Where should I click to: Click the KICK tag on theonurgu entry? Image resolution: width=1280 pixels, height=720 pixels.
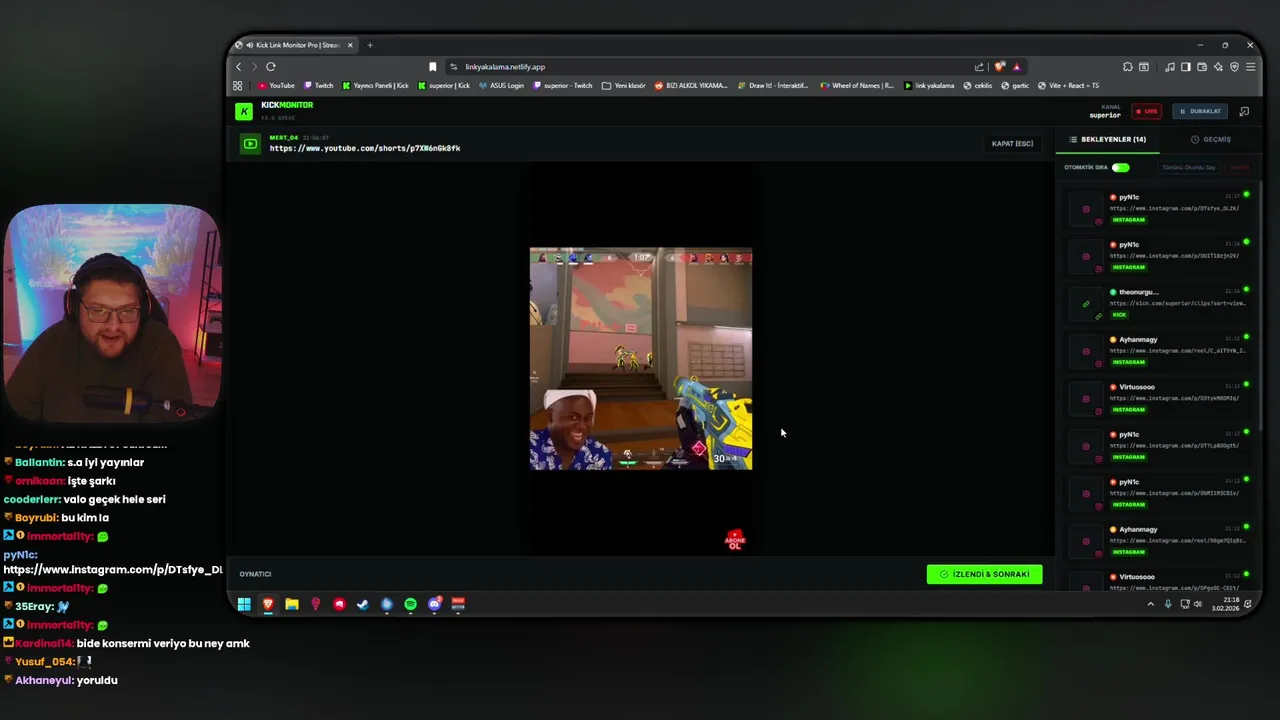[x=1119, y=315]
